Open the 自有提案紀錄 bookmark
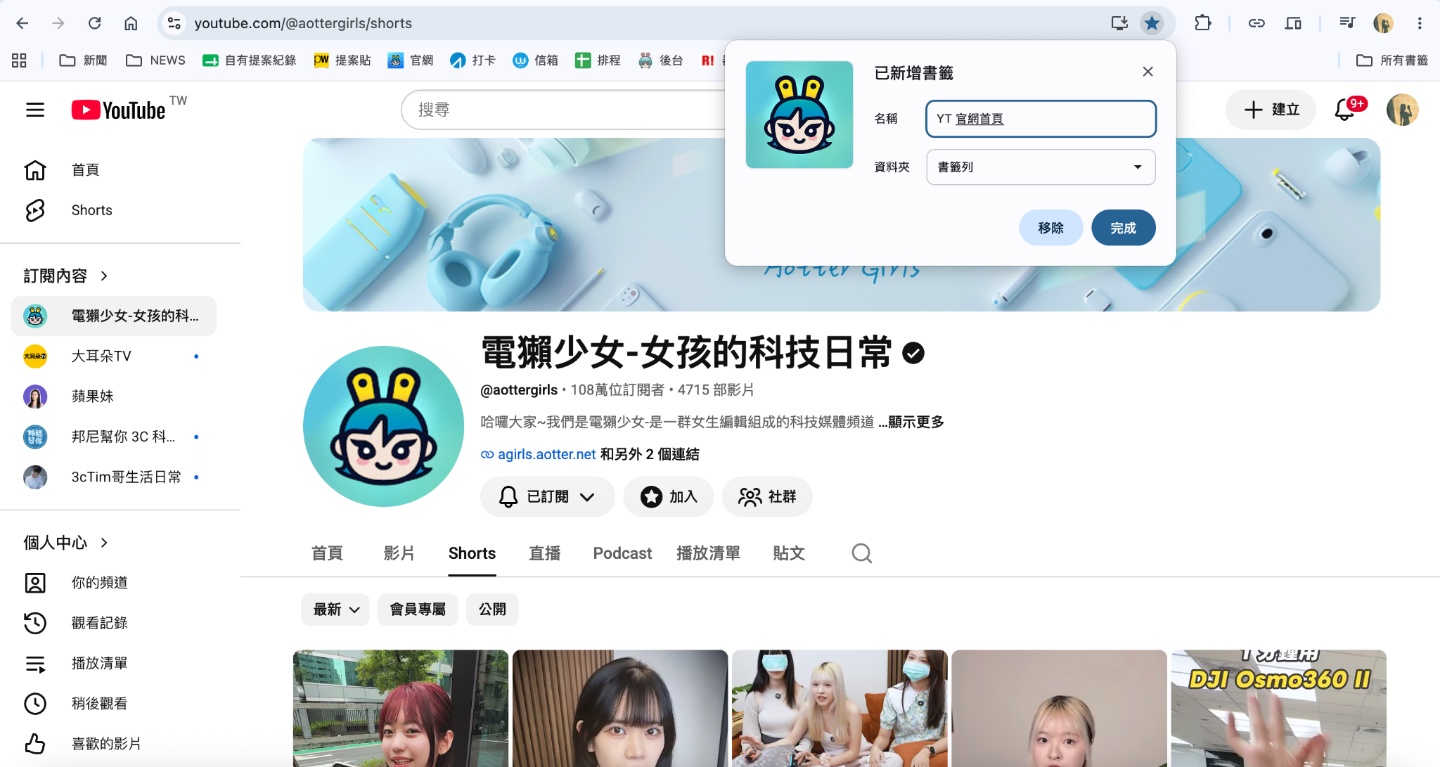1440x767 pixels. coord(250,60)
